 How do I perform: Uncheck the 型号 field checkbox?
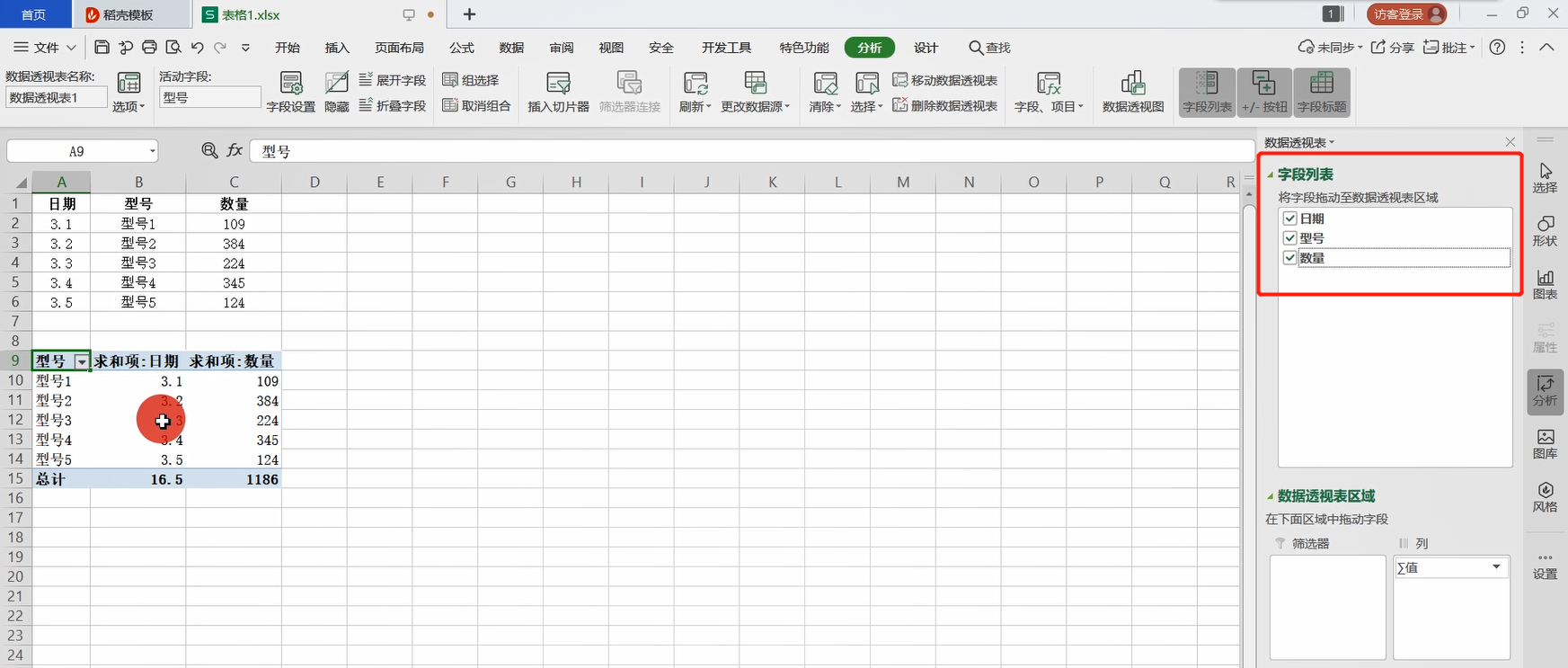pos(1290,238)
